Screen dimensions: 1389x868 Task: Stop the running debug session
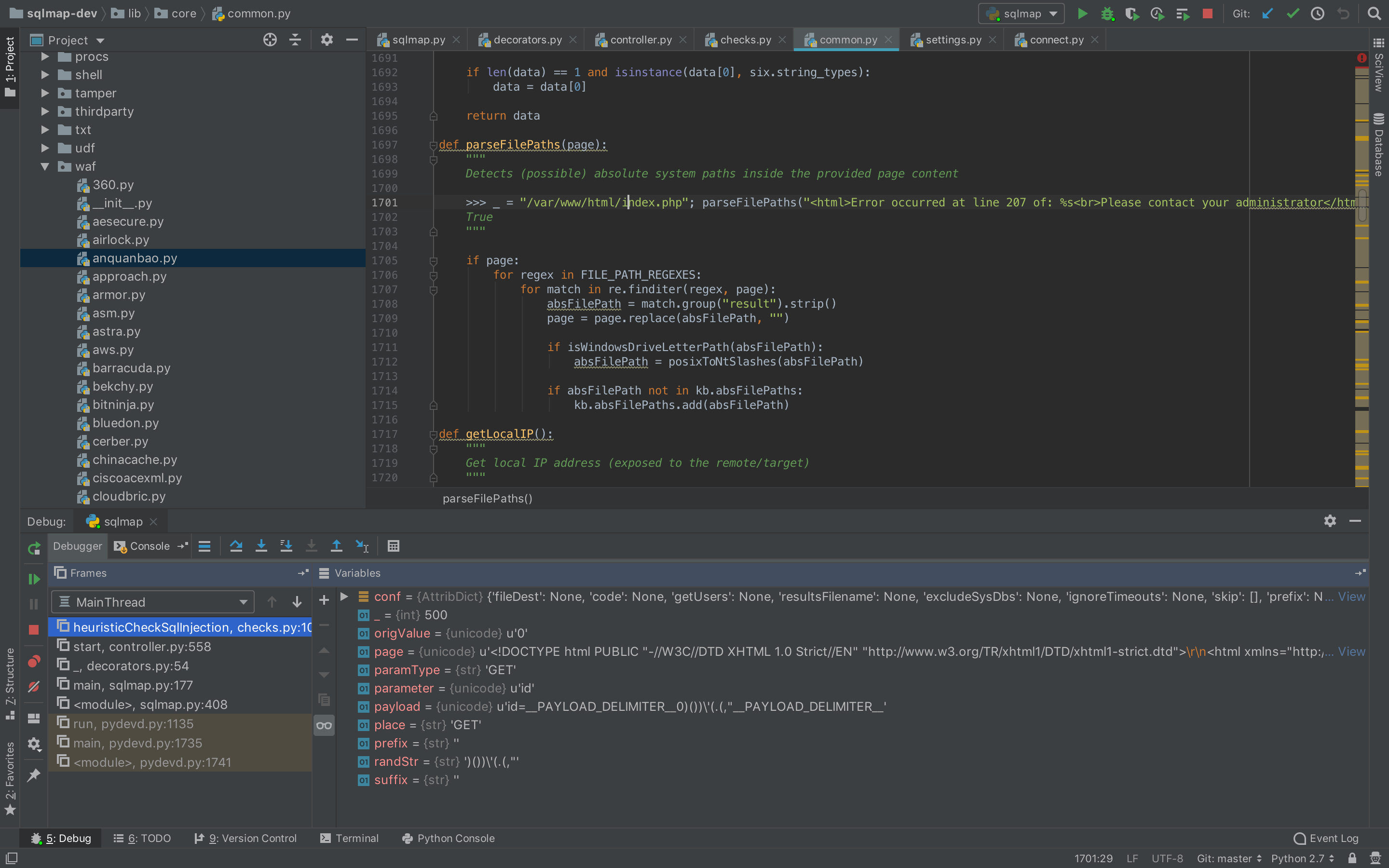pyautogui.click(x=34, y=630)
